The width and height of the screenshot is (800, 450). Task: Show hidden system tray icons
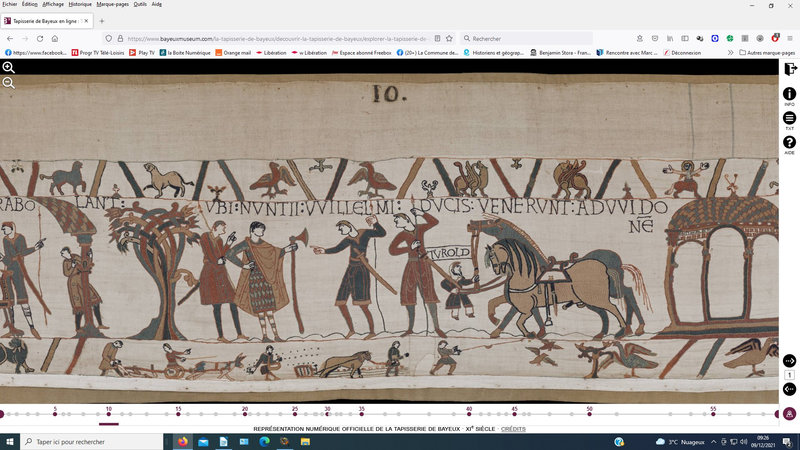(713, 442)
